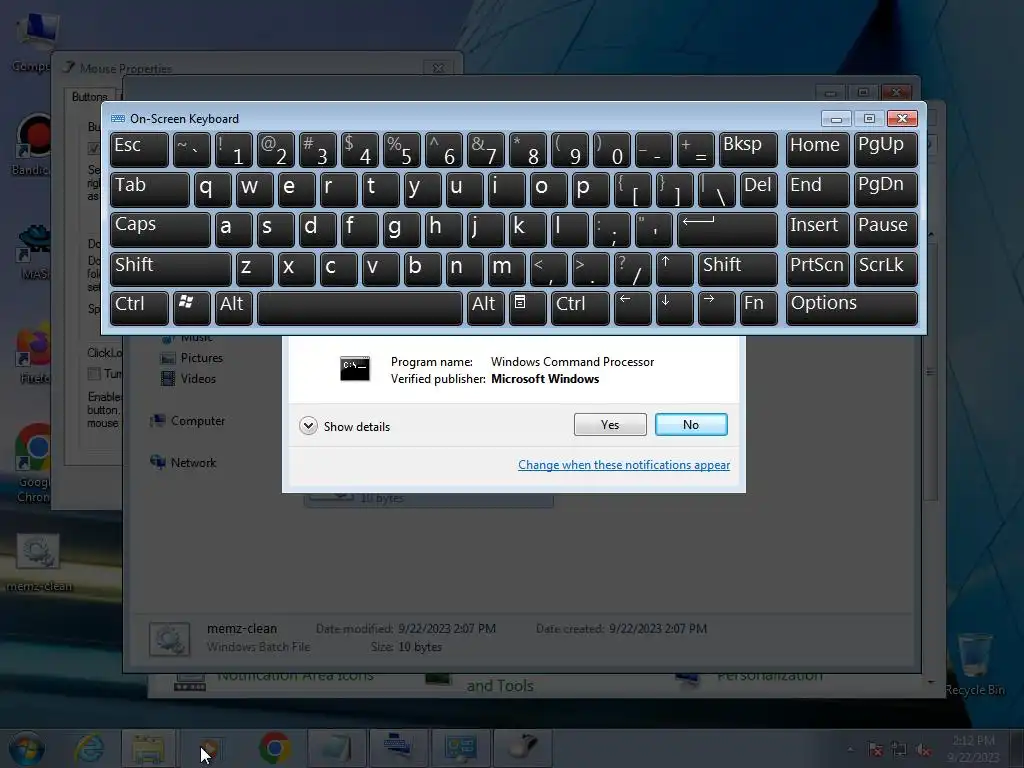Click the letter q key
The image size is (1024, 768).
[x=212, y=189]
